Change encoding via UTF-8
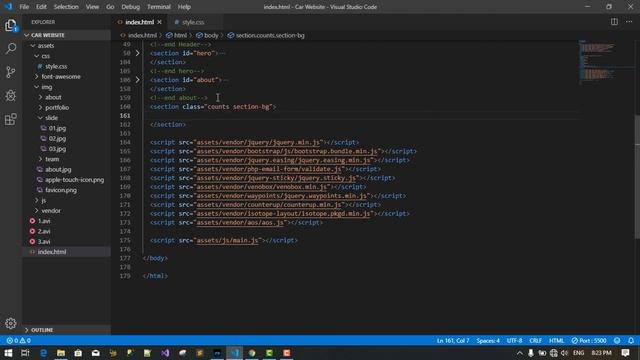Screen dimensions: 640x360 click(x=514, y=340)
